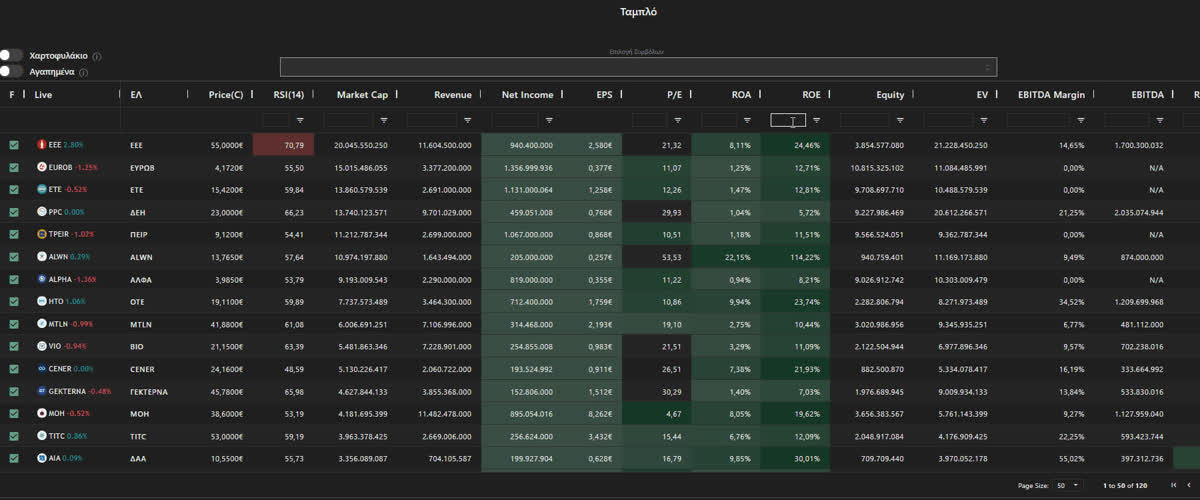Open the ROA column filter icon
This screenshot has height=500, width=1200.
pyautogui.click(x=748, y=120)
